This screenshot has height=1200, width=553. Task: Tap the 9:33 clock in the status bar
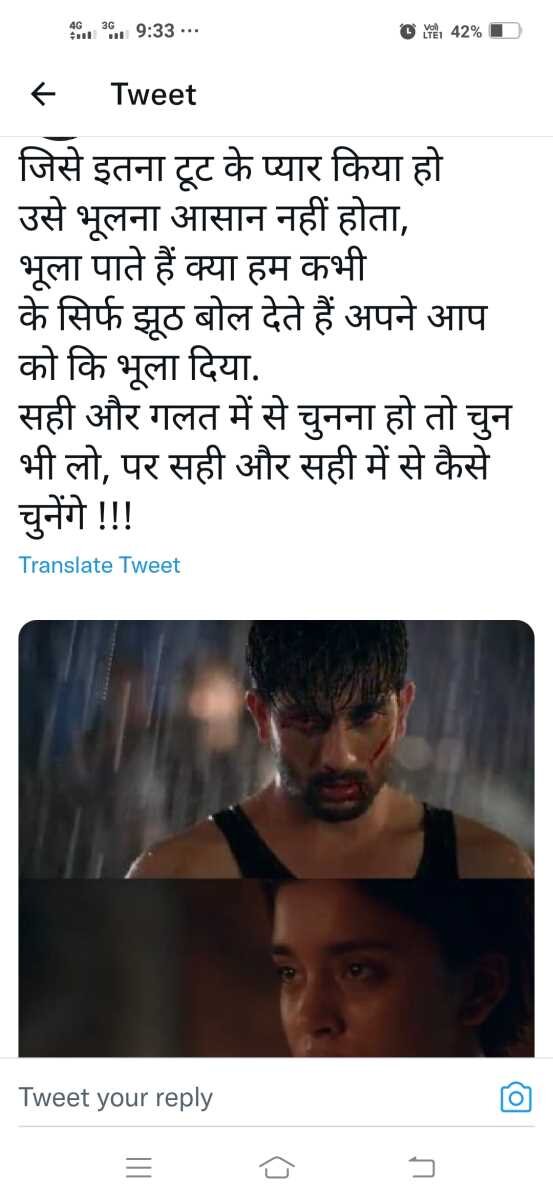tap(154, 31)
